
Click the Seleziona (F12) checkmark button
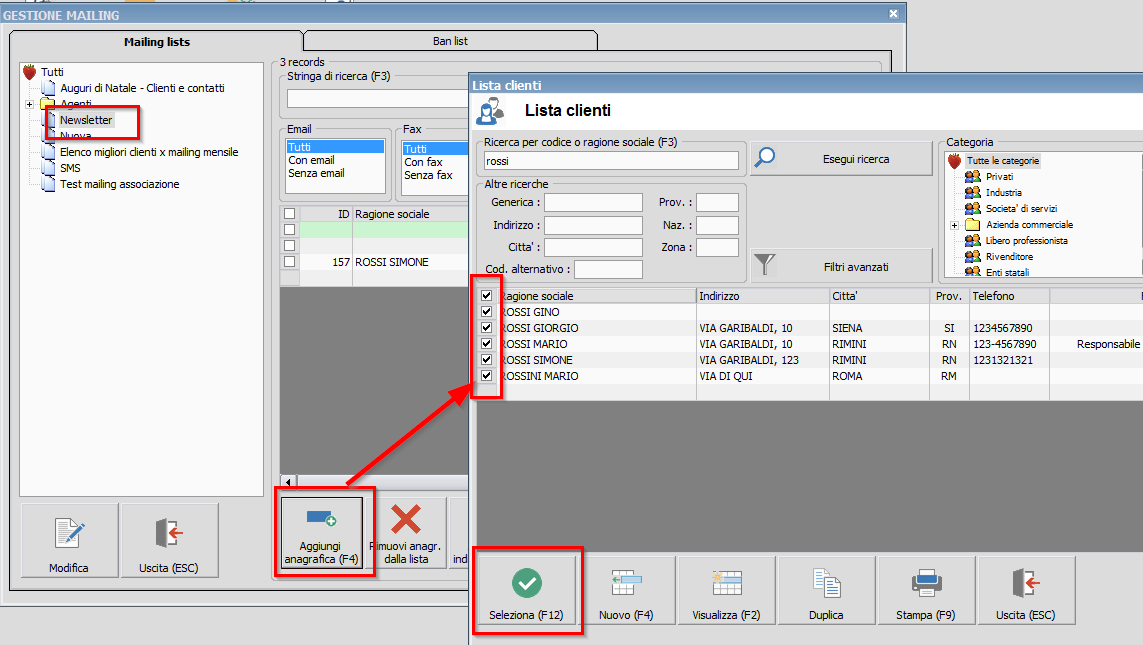(526, 590)
